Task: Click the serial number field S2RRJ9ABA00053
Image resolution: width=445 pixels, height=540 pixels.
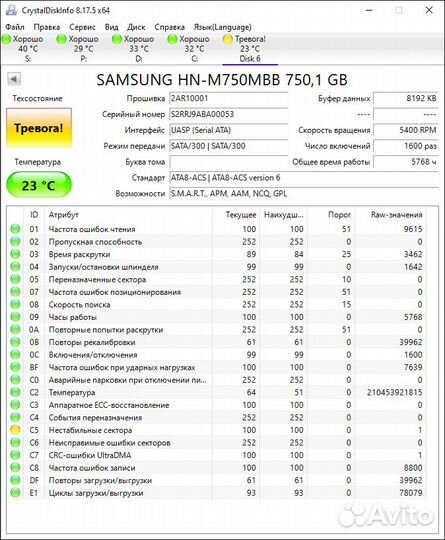Action: pyautogui.click(x=229, y=114)
